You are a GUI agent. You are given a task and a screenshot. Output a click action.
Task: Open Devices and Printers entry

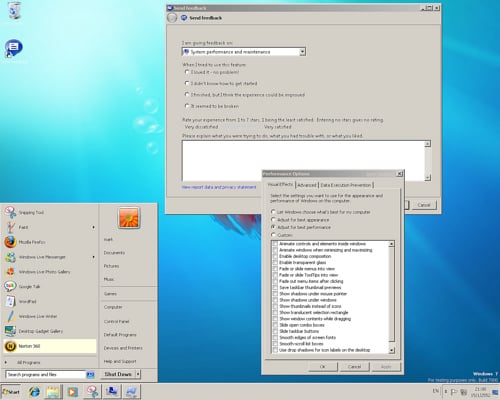123,348
